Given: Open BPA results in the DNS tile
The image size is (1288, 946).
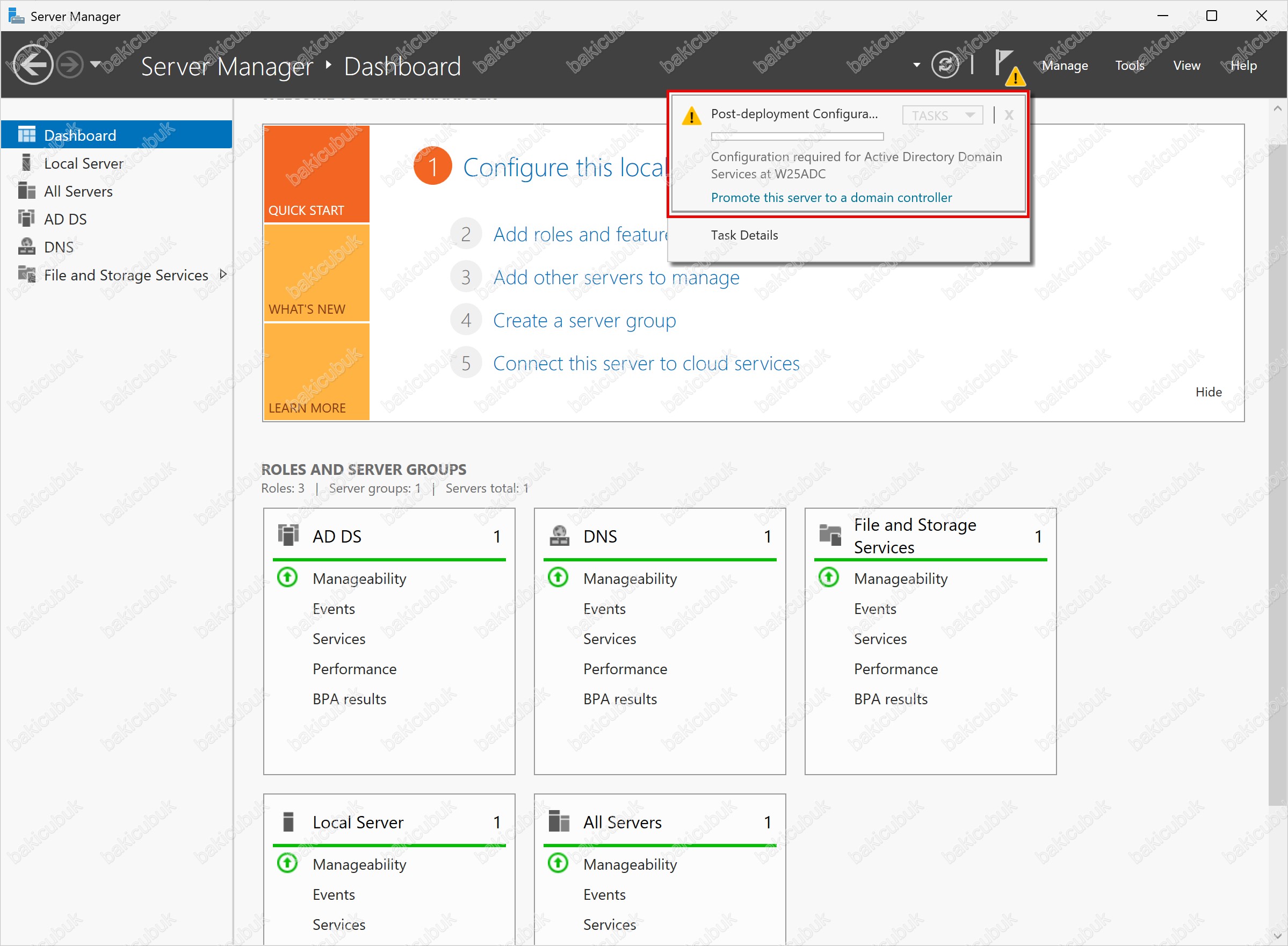Looking at the screenshot, I should coord(620,698).
